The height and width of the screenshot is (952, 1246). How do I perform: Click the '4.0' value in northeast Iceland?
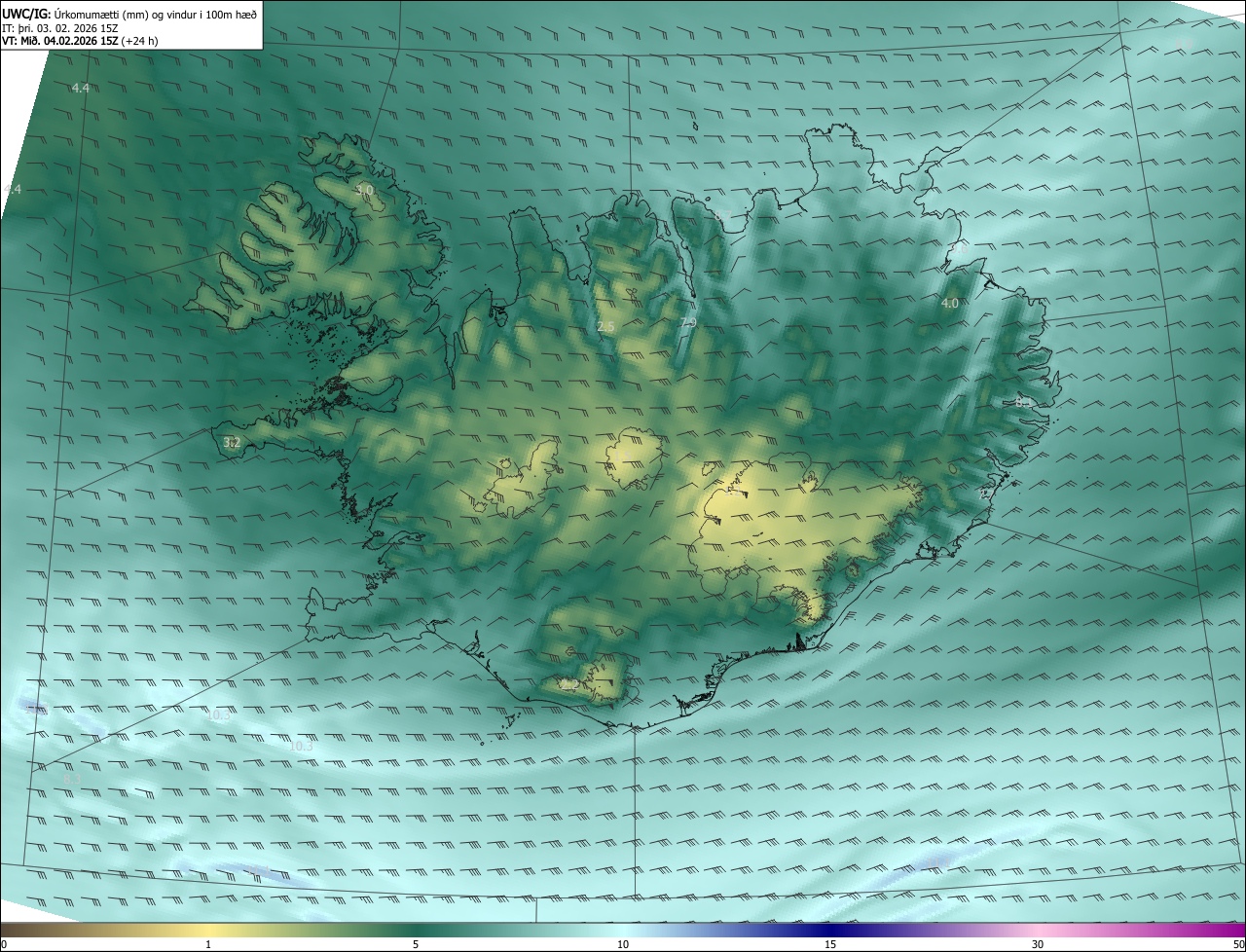click(x=950, y=304)
